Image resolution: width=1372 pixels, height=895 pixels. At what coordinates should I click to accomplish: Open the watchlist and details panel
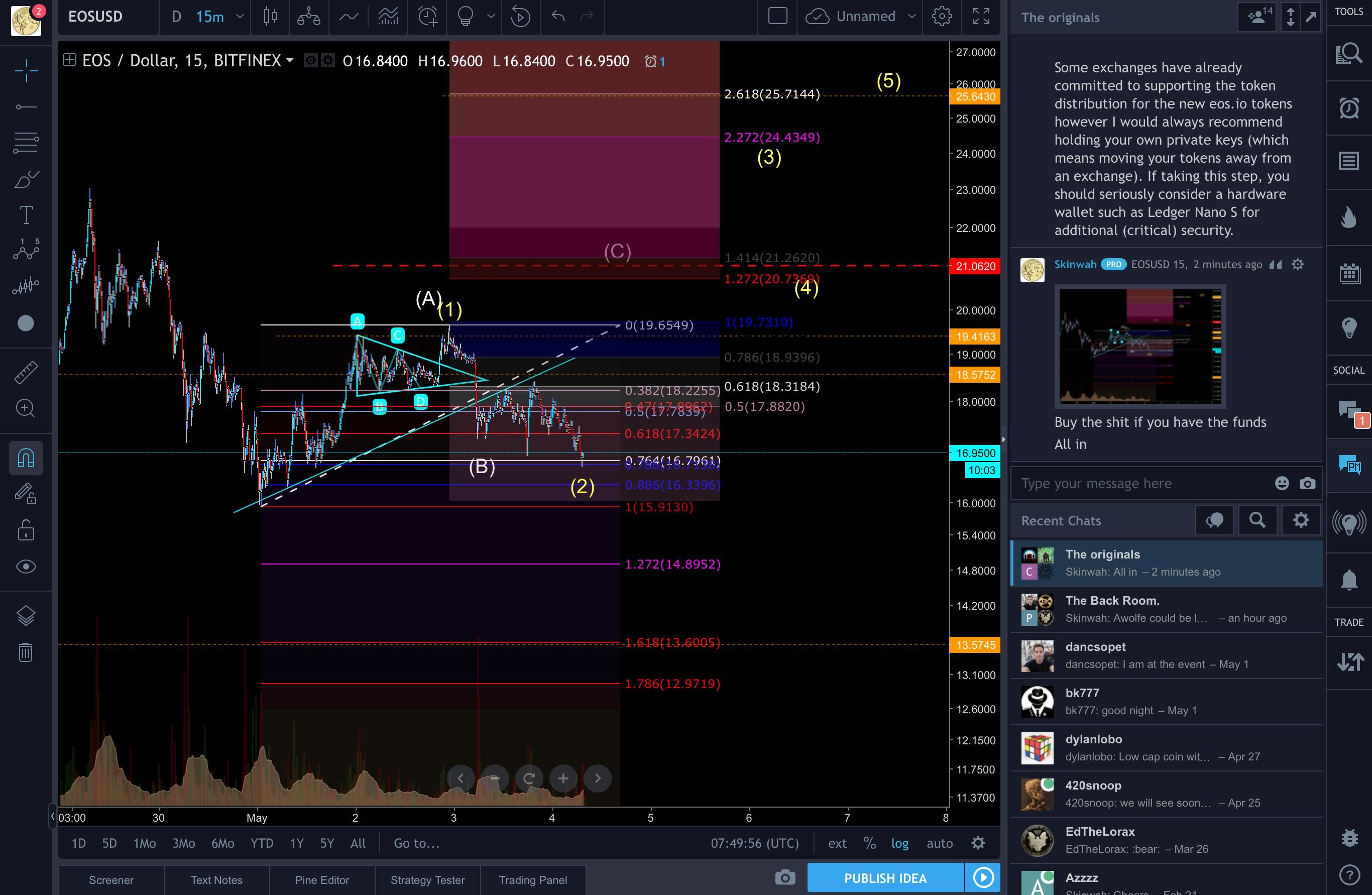[x=1349, y=54]
